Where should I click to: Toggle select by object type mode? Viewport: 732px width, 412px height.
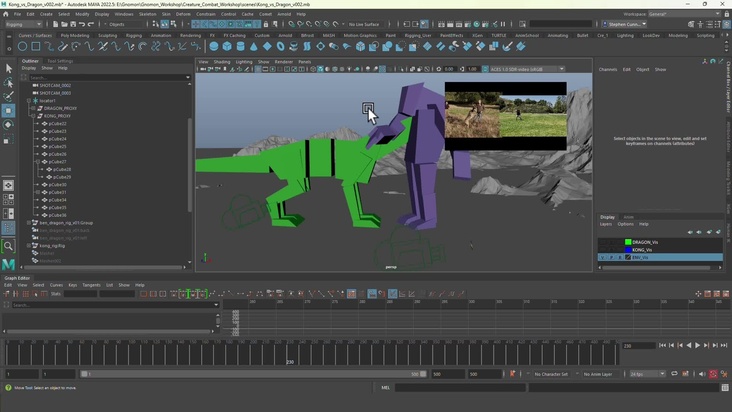tap(164, 24)
